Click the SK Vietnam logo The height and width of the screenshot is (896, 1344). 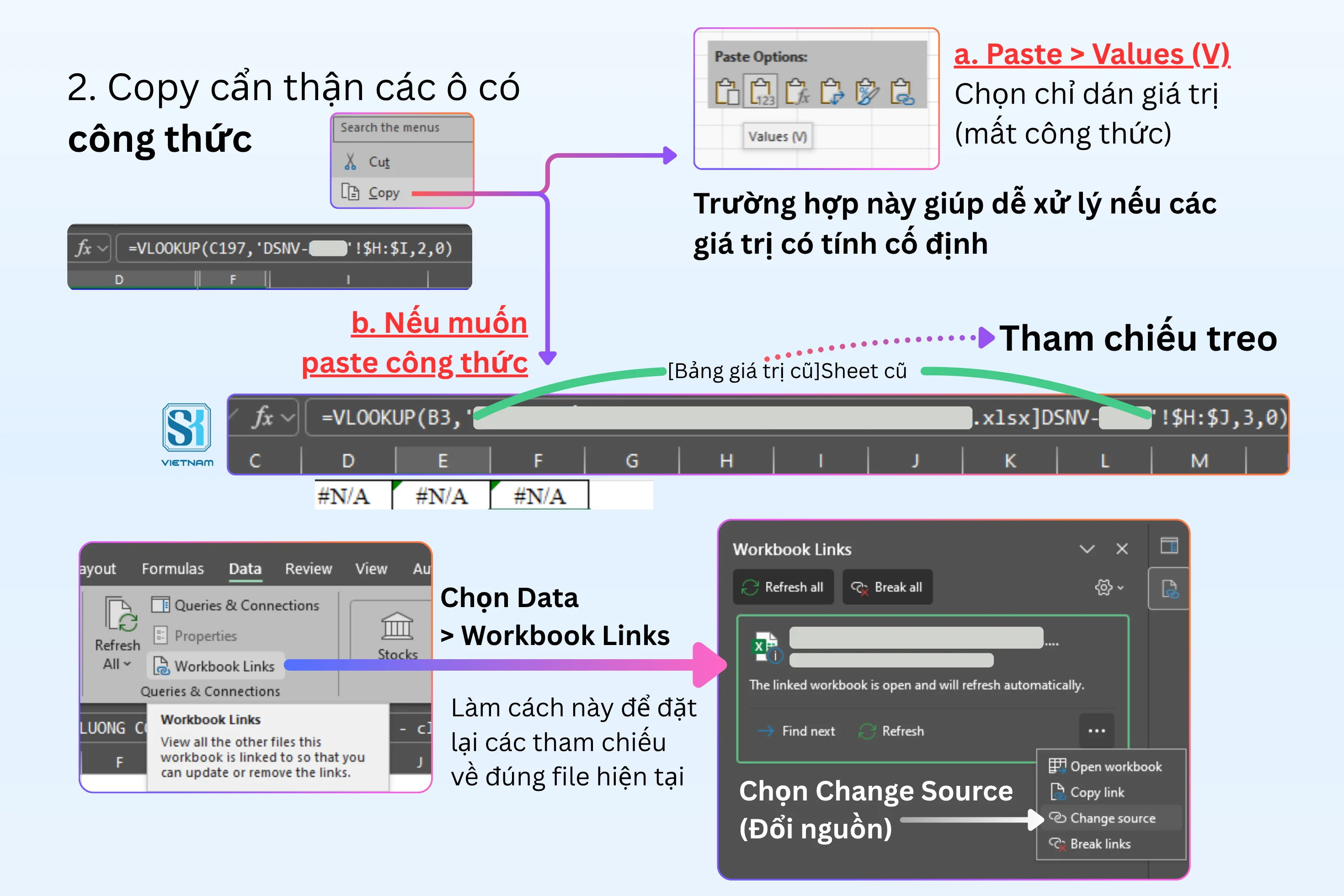pos(187,435)
